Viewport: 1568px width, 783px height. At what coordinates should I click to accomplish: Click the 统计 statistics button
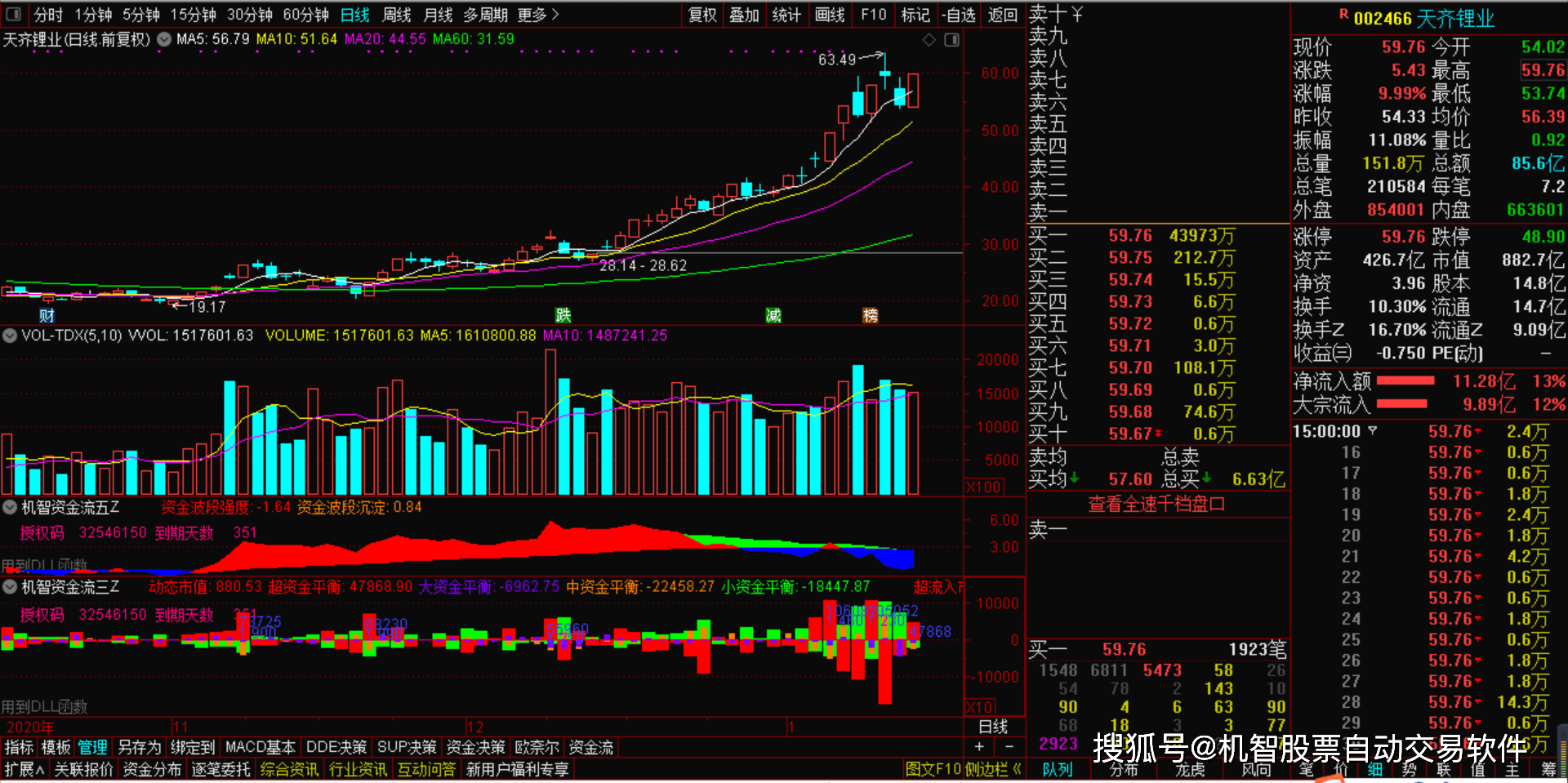(x=786, y=15)
